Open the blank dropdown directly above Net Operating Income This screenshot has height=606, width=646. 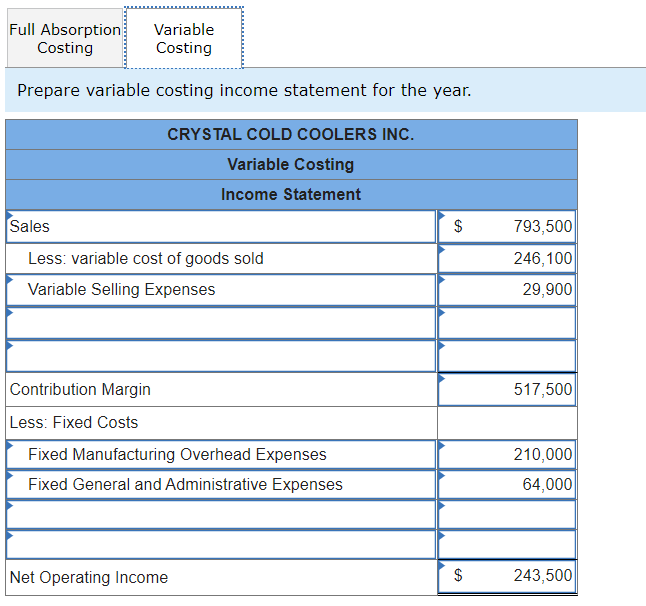[x=221, y=545]
